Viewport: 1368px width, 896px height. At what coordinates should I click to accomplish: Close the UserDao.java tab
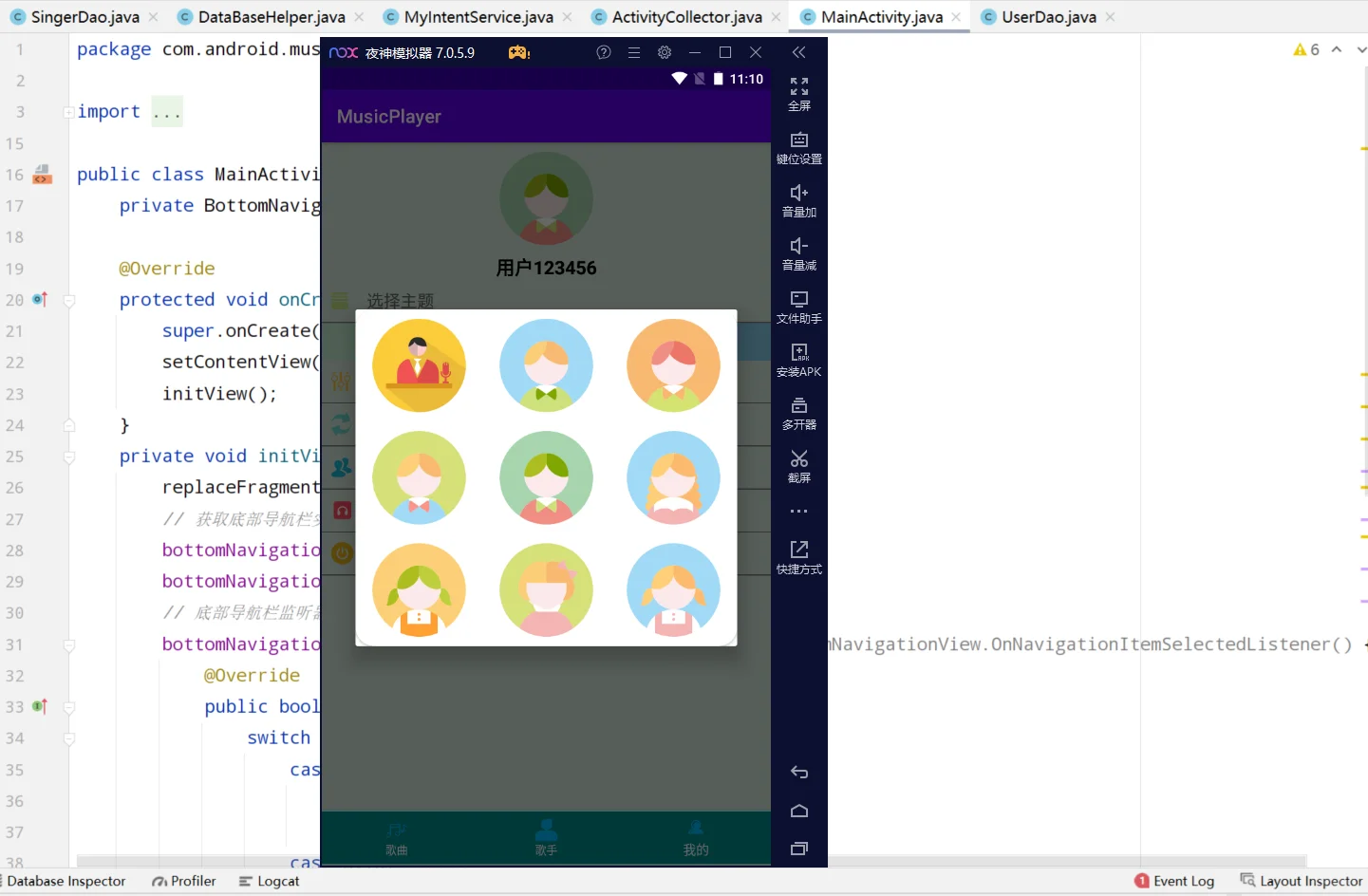[1111, 17]
